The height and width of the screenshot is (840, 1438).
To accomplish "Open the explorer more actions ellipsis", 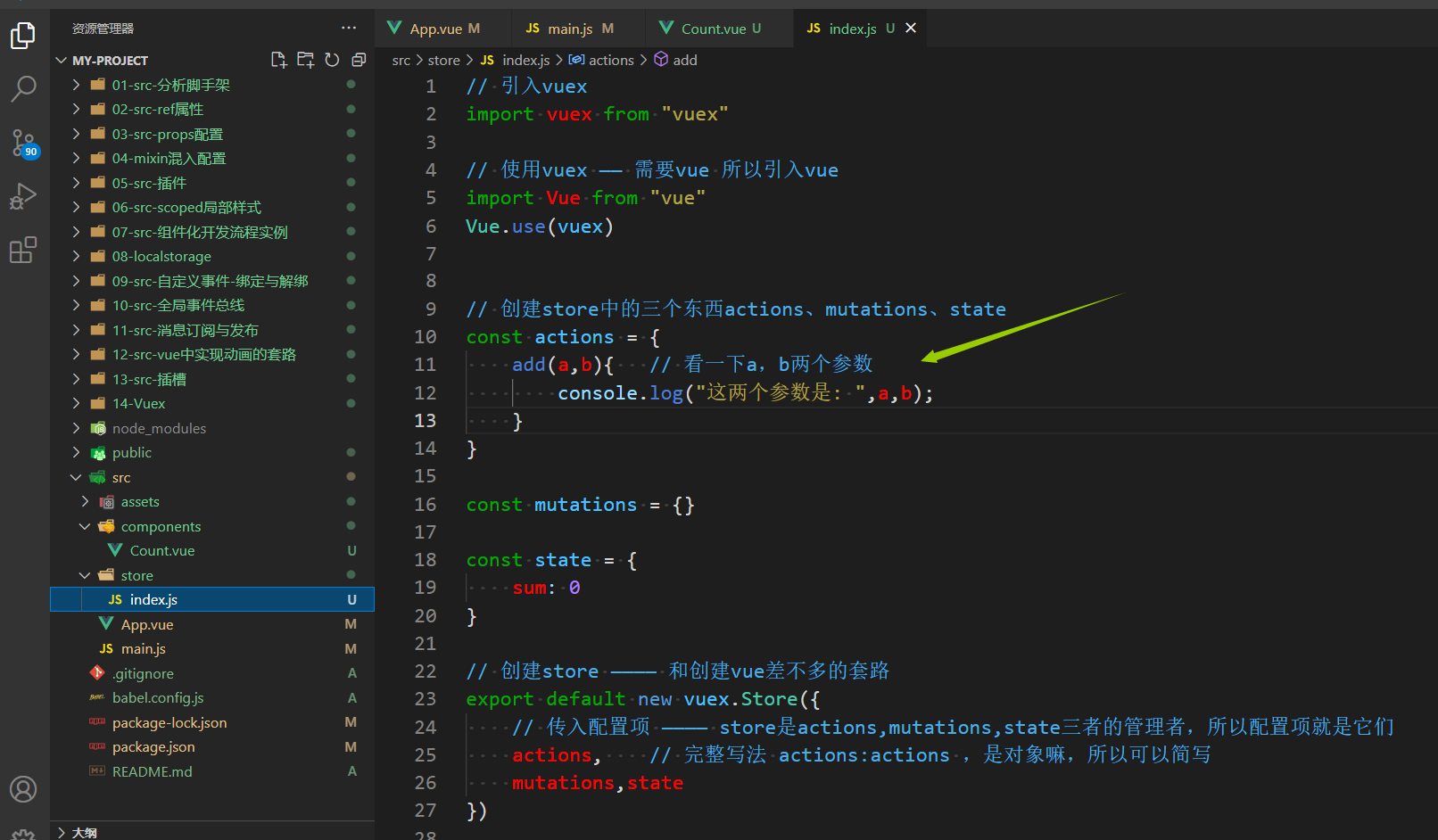I will (349, 28).
